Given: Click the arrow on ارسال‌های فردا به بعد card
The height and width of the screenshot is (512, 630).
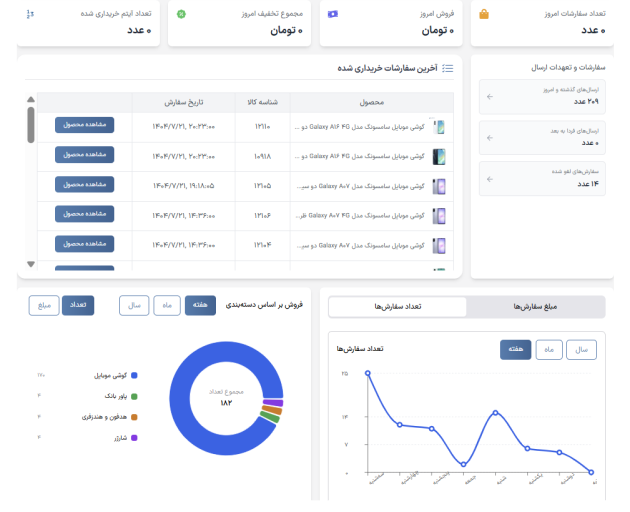Looking at the screenshot, I should (489, 139).
